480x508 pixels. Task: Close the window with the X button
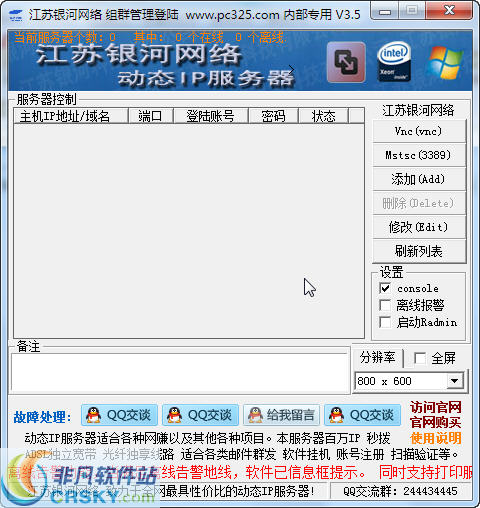point(449,11)
